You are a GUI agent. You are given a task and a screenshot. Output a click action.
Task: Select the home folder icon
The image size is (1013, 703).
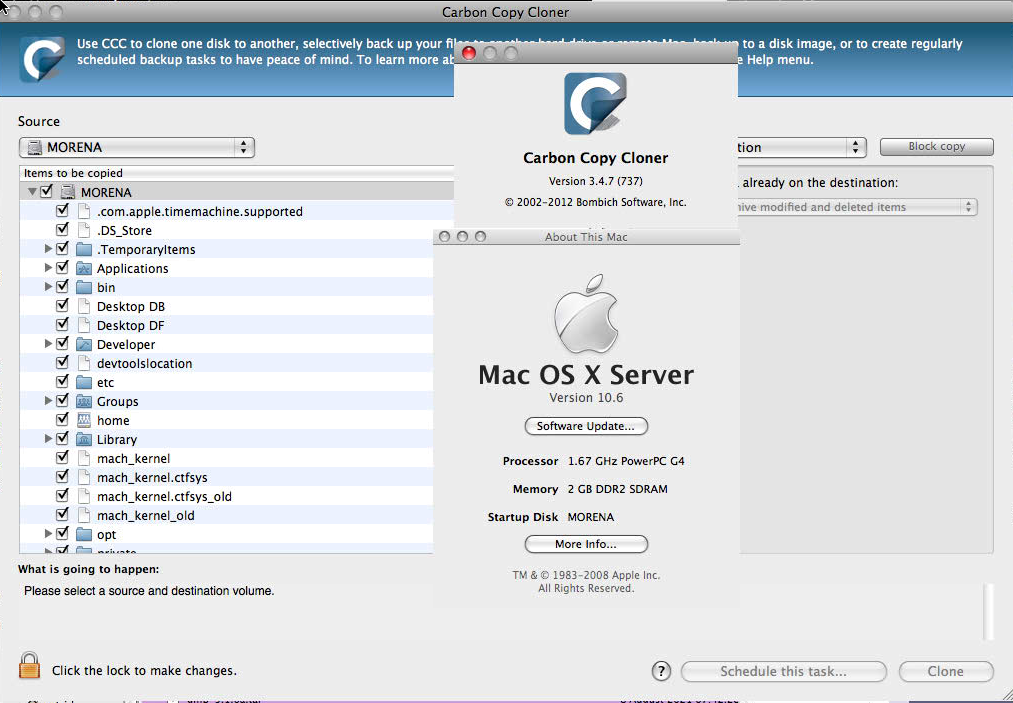click(x=84, y=420)
